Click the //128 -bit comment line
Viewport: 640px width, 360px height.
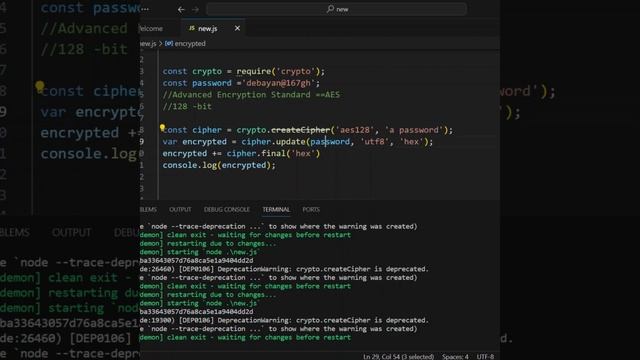coord(187,107)
